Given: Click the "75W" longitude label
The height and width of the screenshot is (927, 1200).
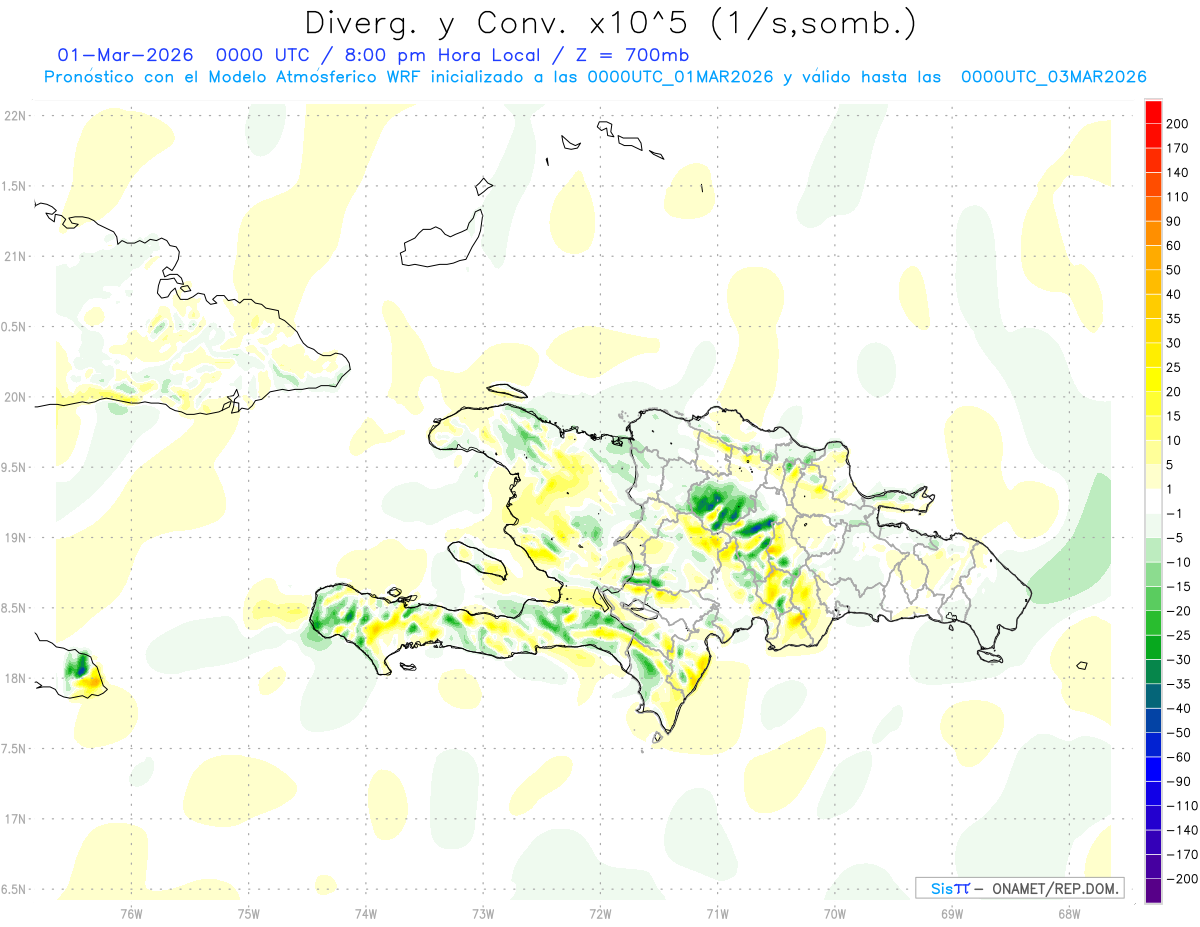Looking at the screenshot, I should pos(248,914).
